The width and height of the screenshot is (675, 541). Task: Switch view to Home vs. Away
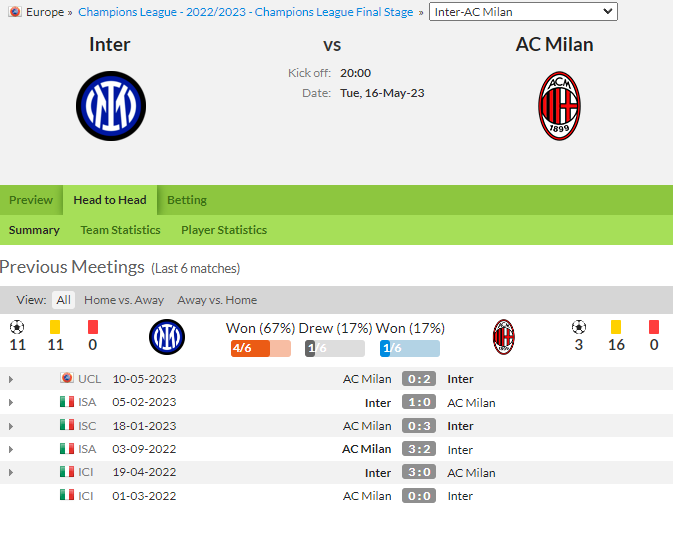point(124,300)
